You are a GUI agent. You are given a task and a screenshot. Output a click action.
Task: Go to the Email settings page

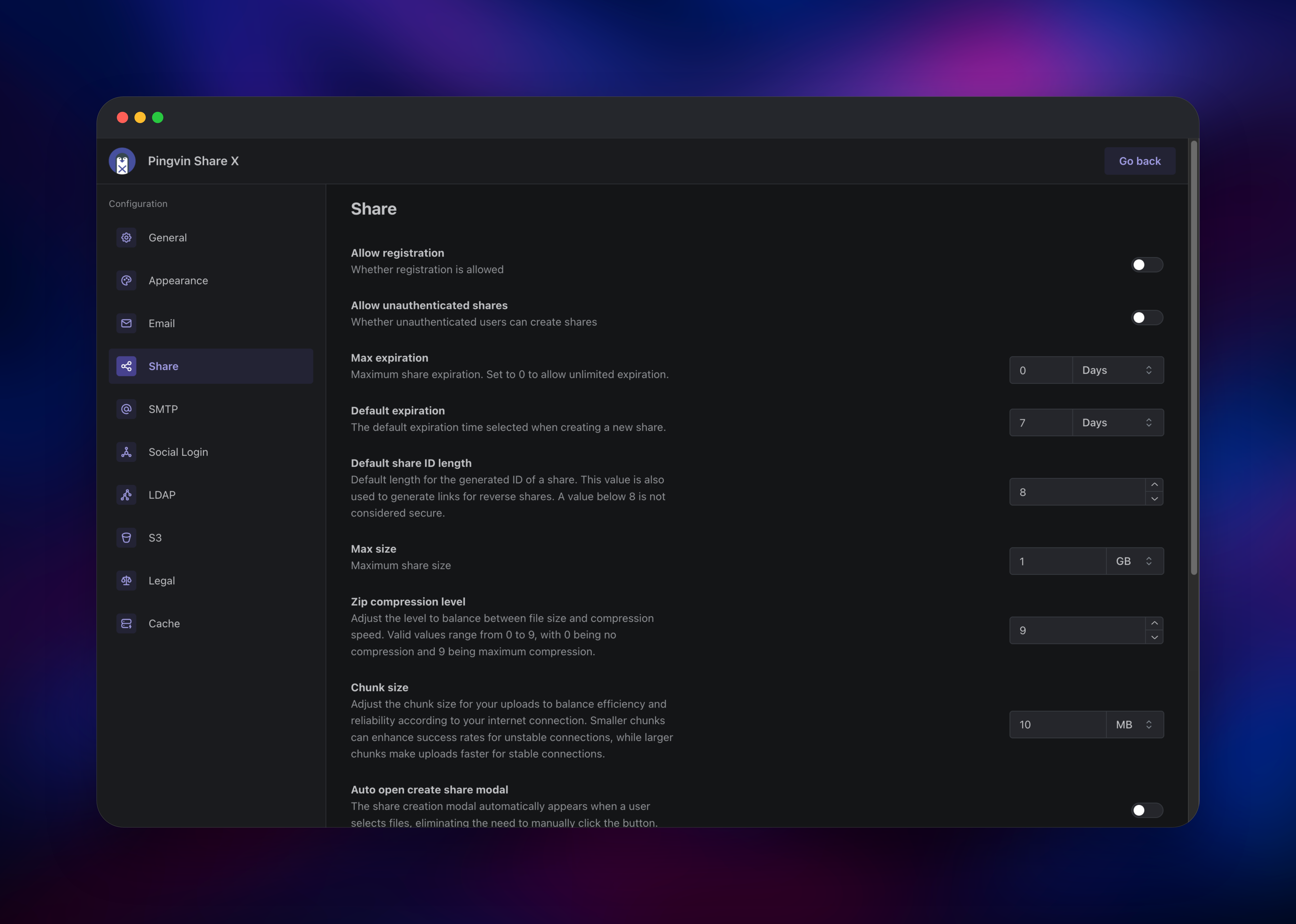tap(211, 323)
